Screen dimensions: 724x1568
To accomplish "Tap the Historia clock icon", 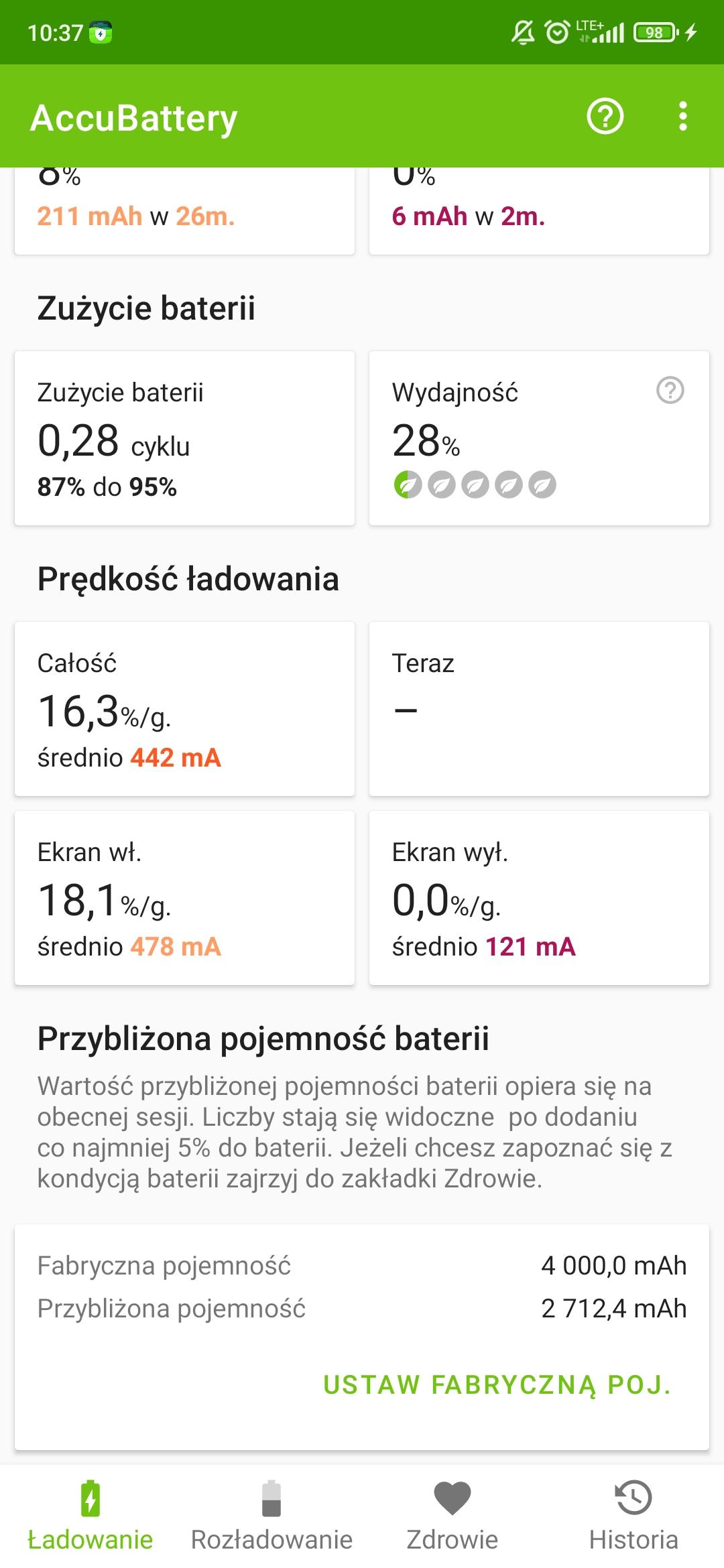I will coord(633,1497).
